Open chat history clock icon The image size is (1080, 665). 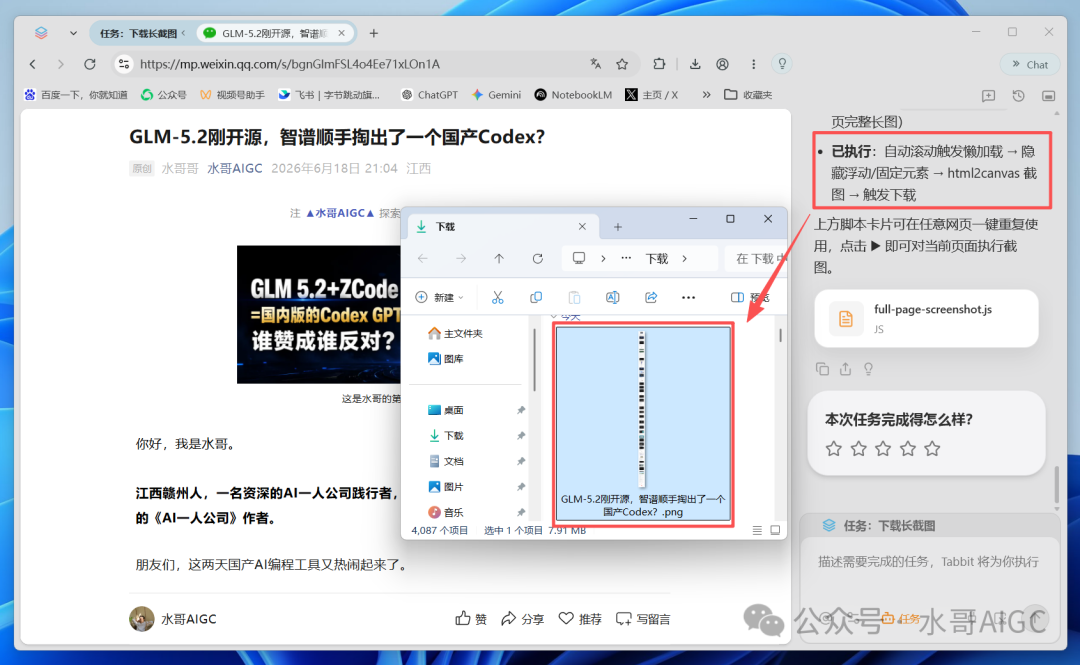tap(1019, 96)
